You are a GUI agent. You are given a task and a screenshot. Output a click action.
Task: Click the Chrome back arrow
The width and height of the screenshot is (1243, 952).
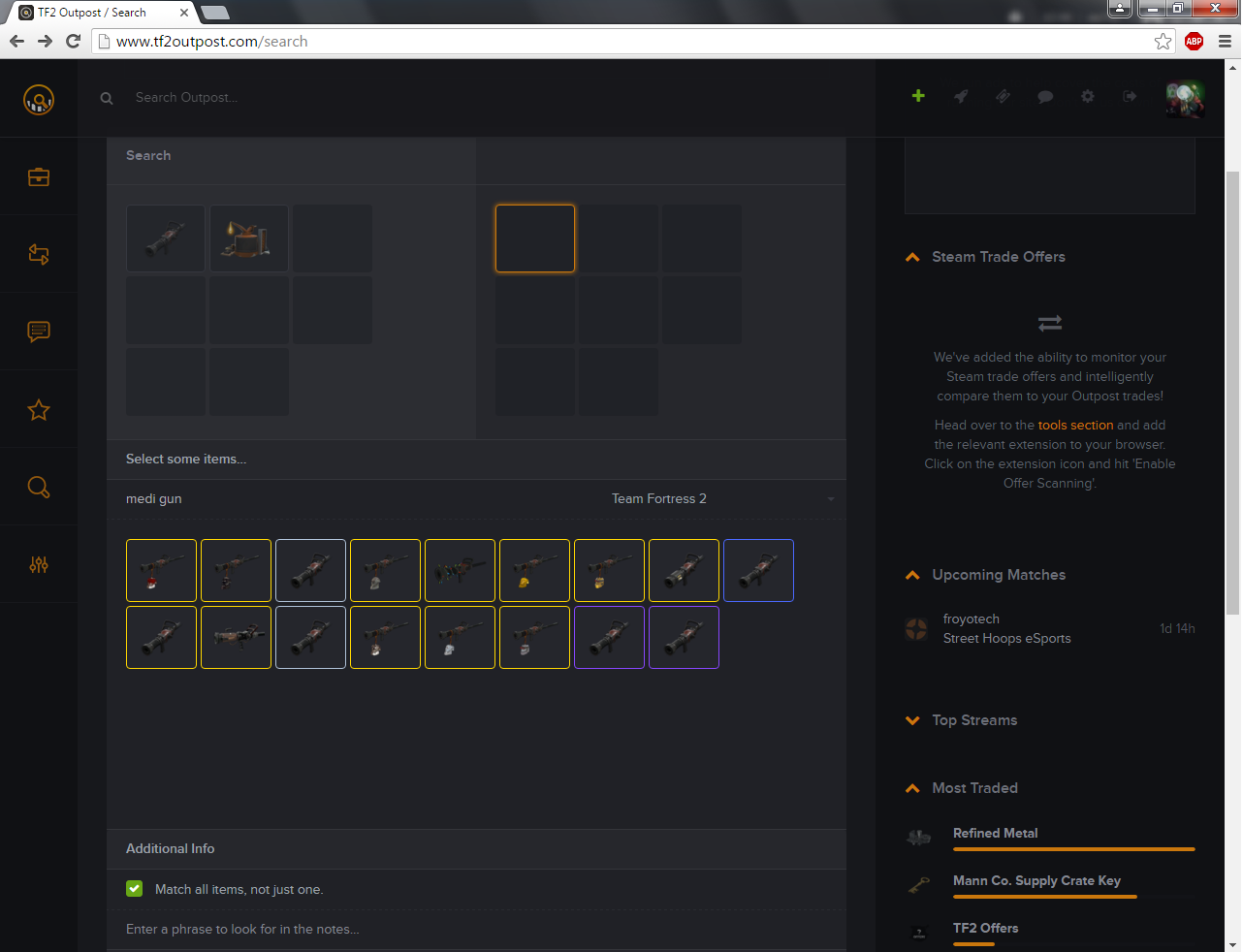[x=16, y=41]
